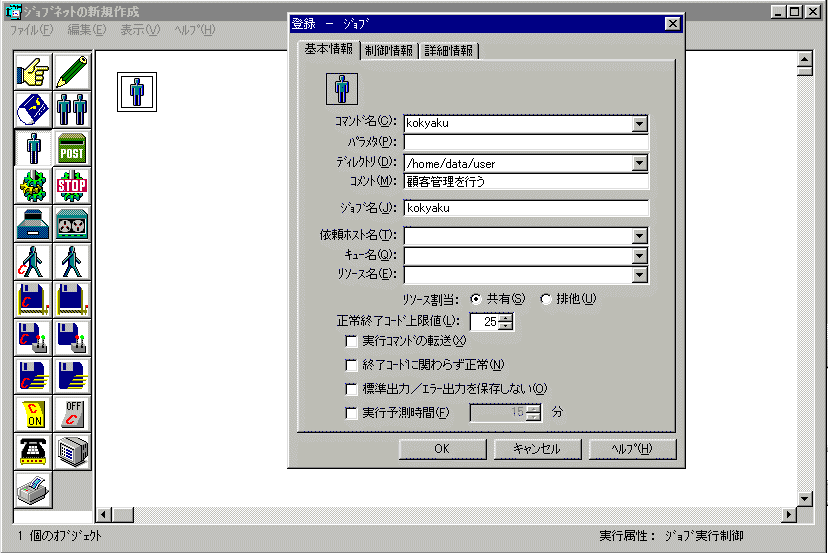Pick the tape reel recorder icon
Screen dimensions: 828x553
coord(72,224)
